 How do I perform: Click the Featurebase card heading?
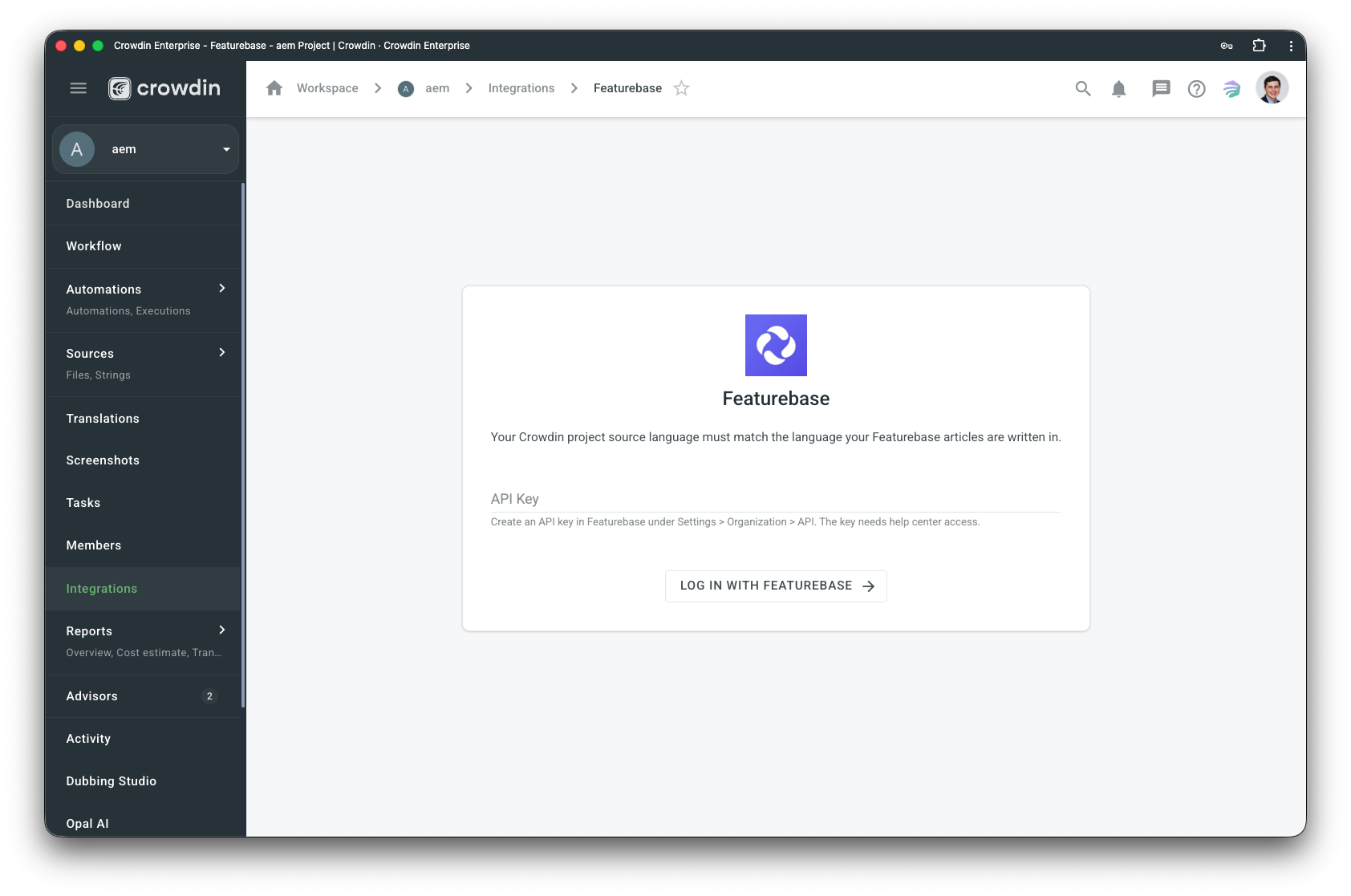[776, 399]
